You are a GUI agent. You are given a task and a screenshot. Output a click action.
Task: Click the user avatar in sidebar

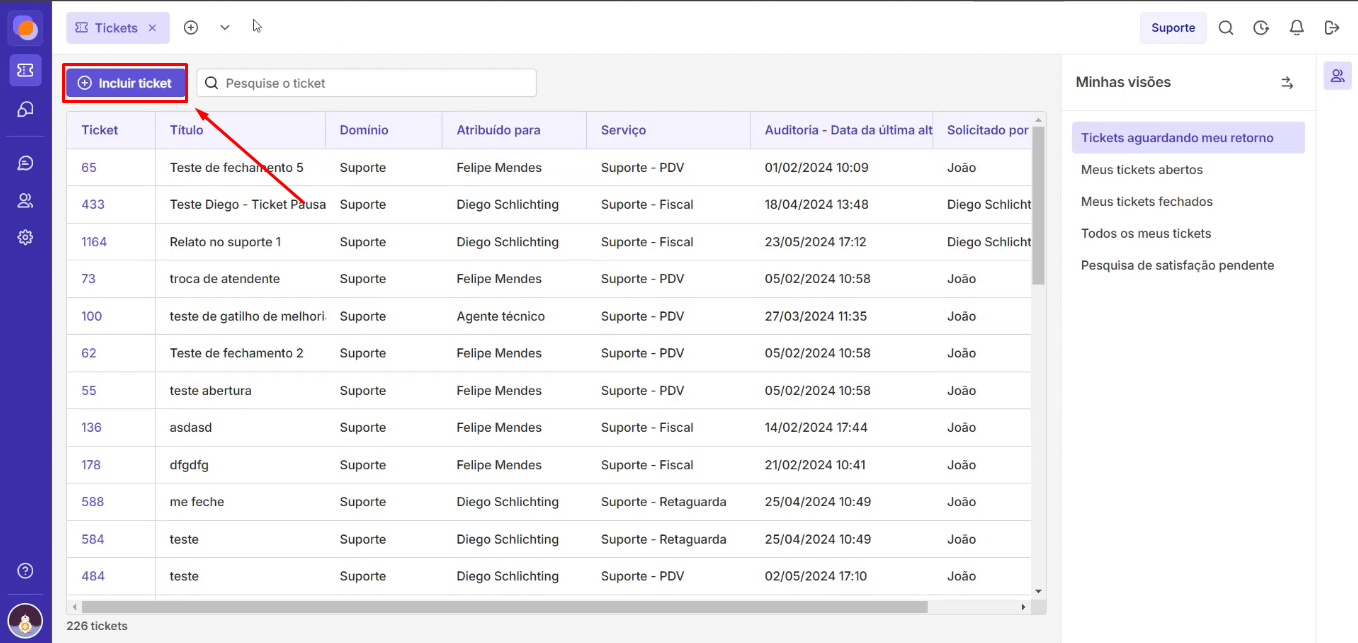pyautogui.click(x=26, y=619)
